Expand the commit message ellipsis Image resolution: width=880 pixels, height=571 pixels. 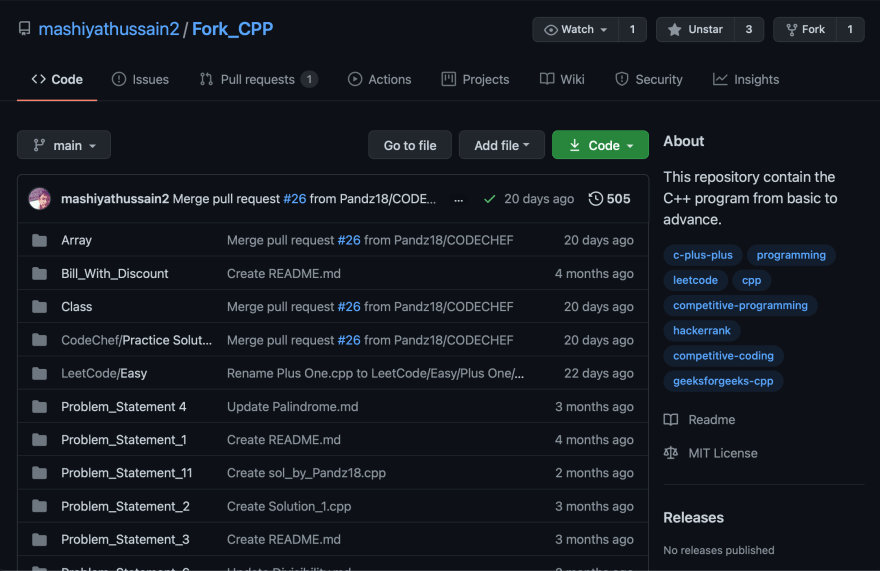(x=459, y=199)
